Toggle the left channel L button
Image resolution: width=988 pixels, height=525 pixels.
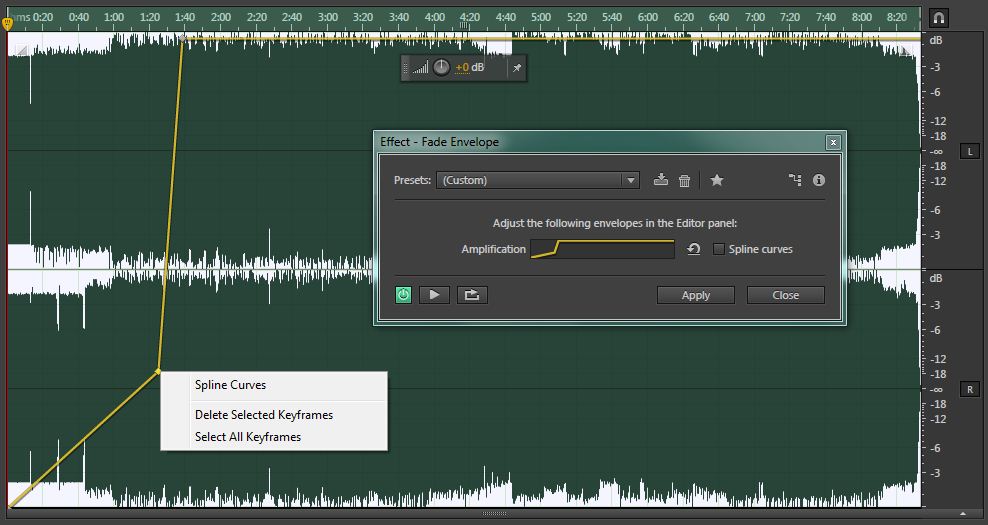pos(969,151)
